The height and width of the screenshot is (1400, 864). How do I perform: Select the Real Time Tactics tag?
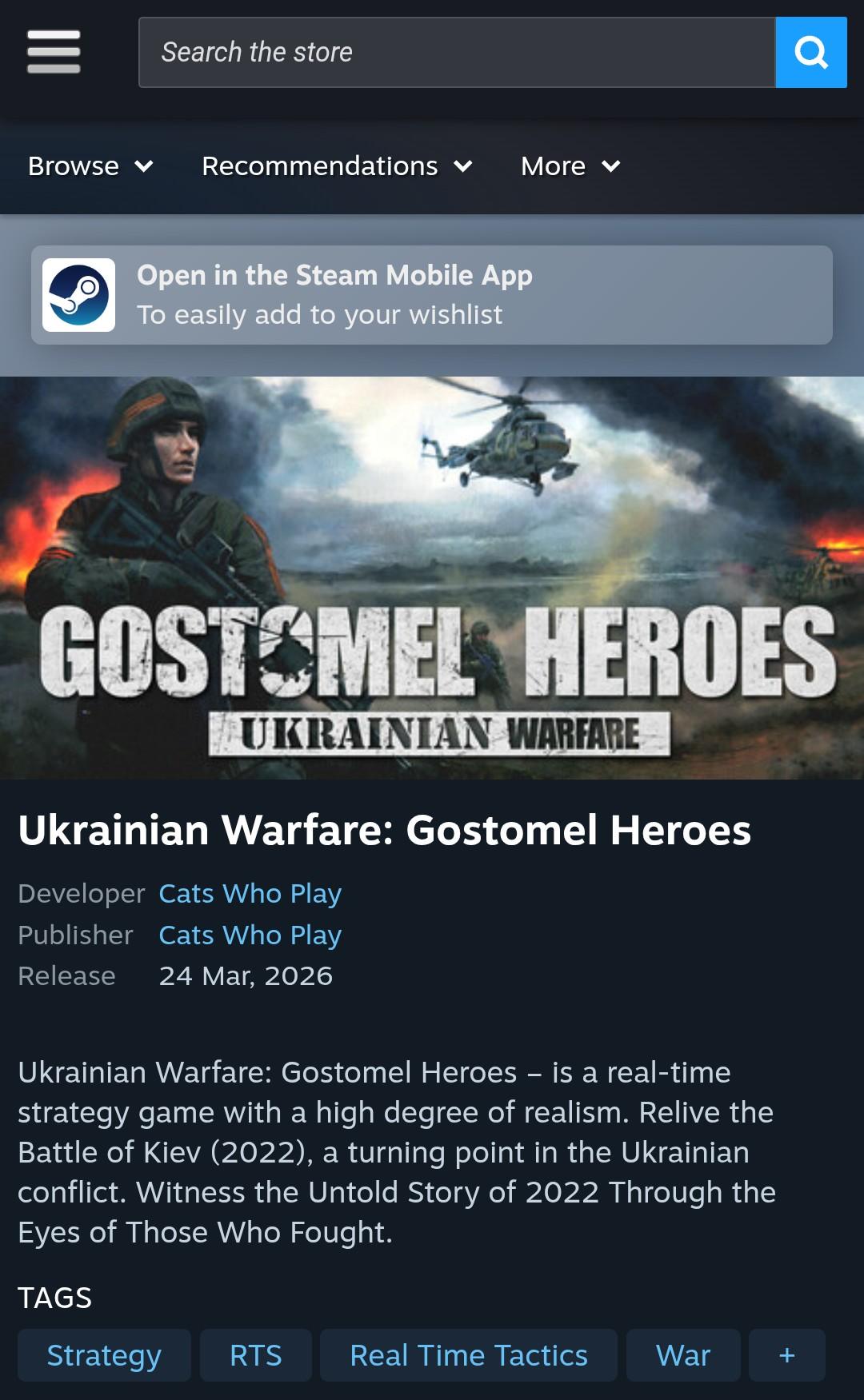click(x=469, y=1355)
